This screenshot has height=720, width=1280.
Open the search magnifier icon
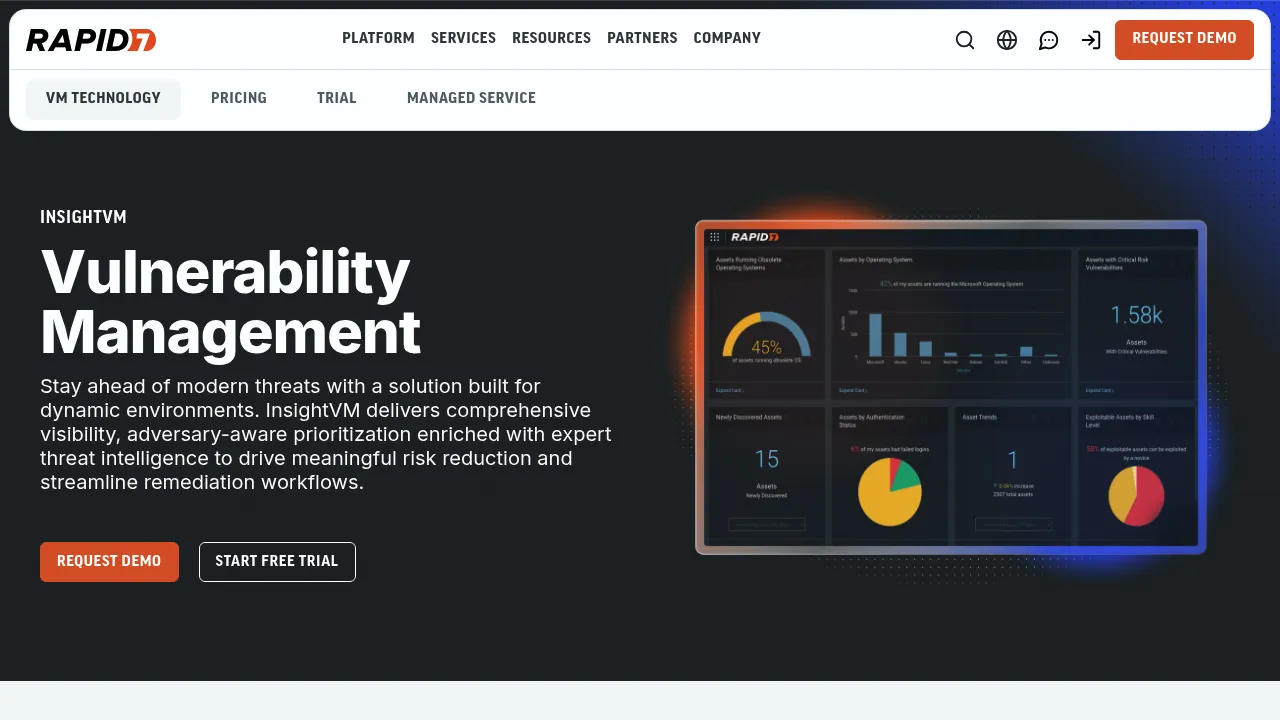click(965, 40)
